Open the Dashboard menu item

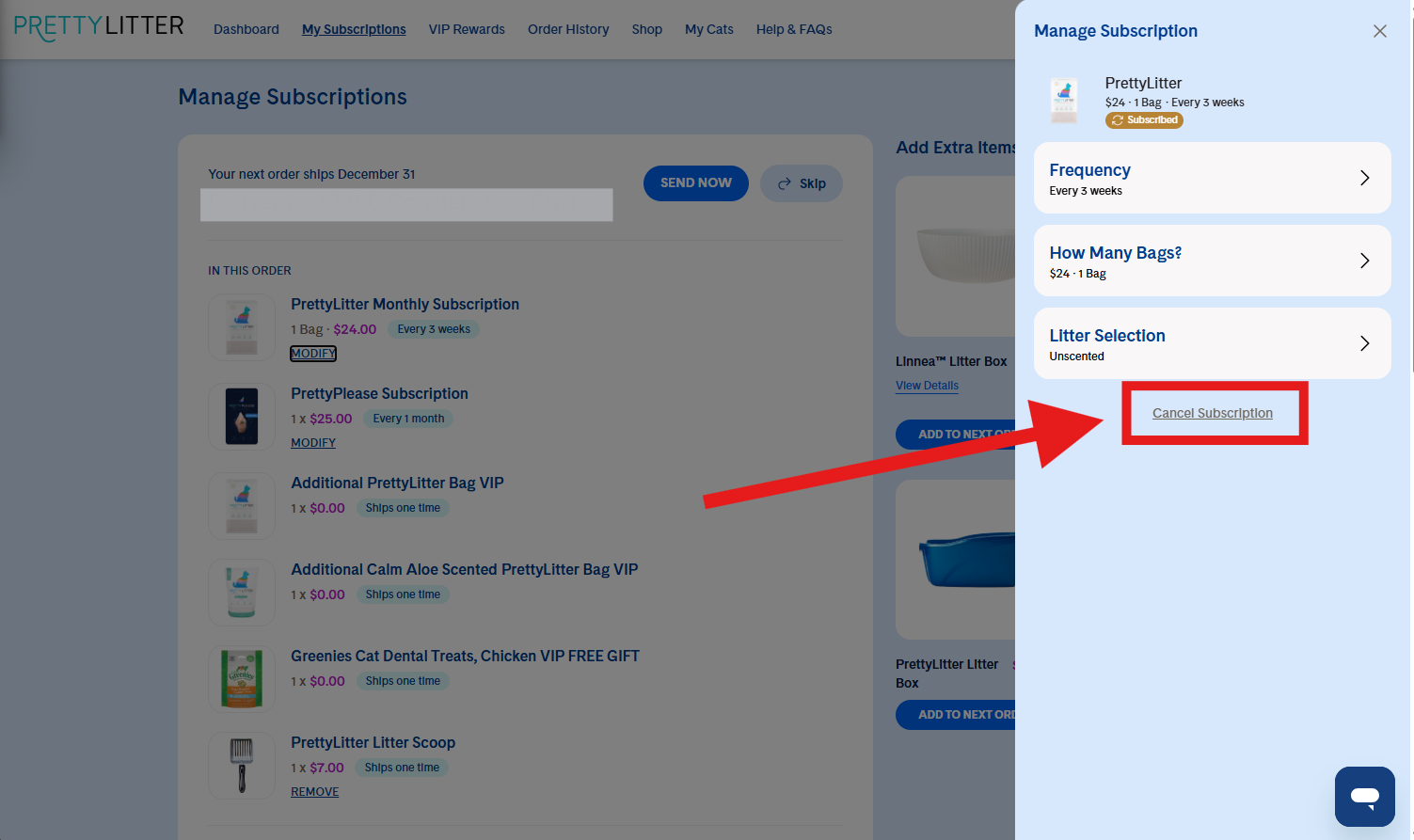click(x=246, y=29)
